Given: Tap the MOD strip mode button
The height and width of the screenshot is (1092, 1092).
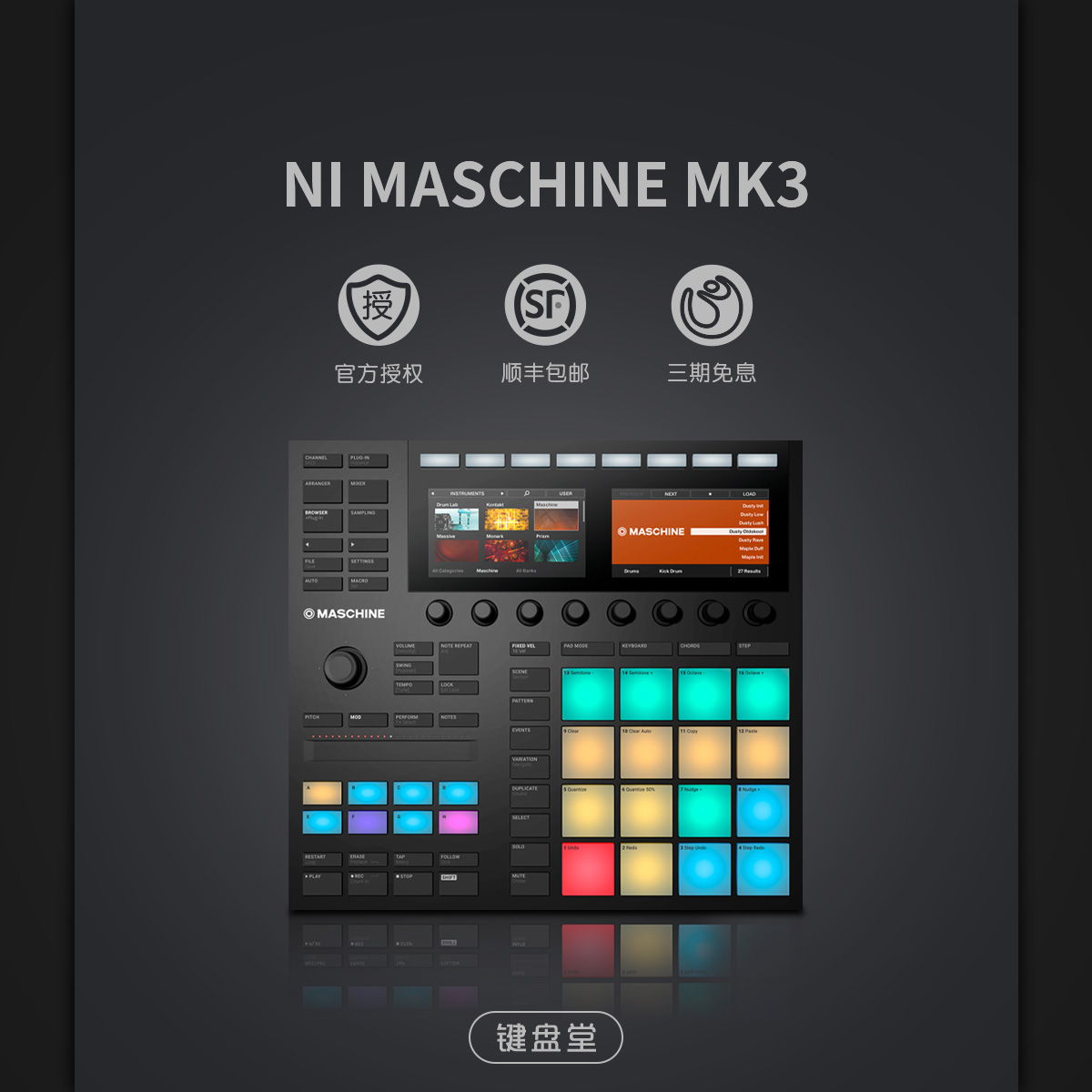Looking at the screenshot, I should 368,720.
